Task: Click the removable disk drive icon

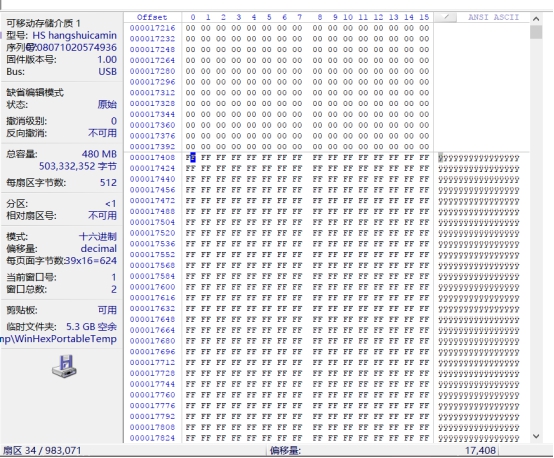Action: pos(64,366)
